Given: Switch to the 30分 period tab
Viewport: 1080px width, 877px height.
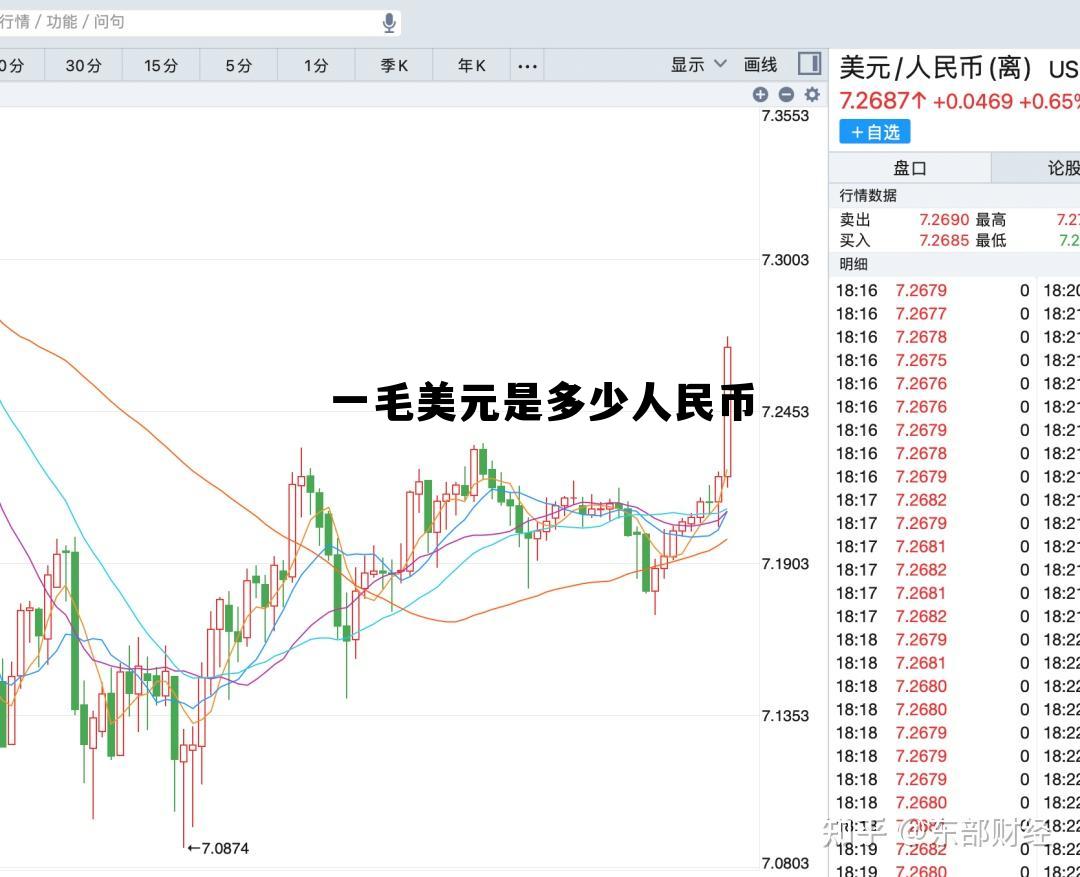Looking at the screenshot, I should click(83, 66).
